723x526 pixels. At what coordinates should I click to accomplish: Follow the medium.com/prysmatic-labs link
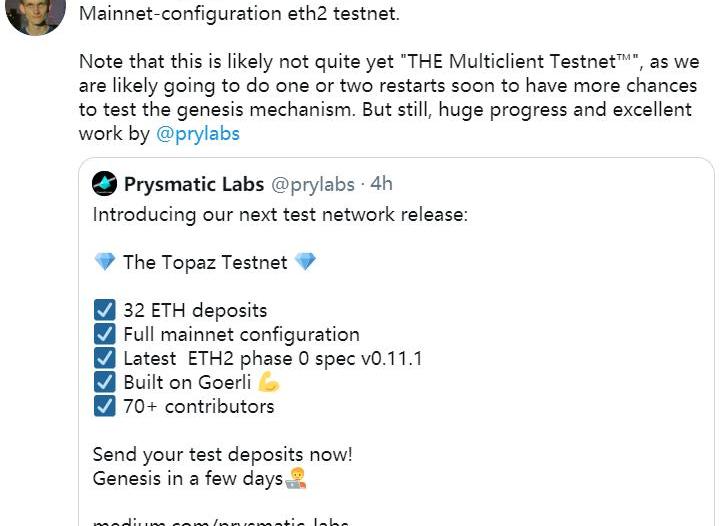click(219, 521)
